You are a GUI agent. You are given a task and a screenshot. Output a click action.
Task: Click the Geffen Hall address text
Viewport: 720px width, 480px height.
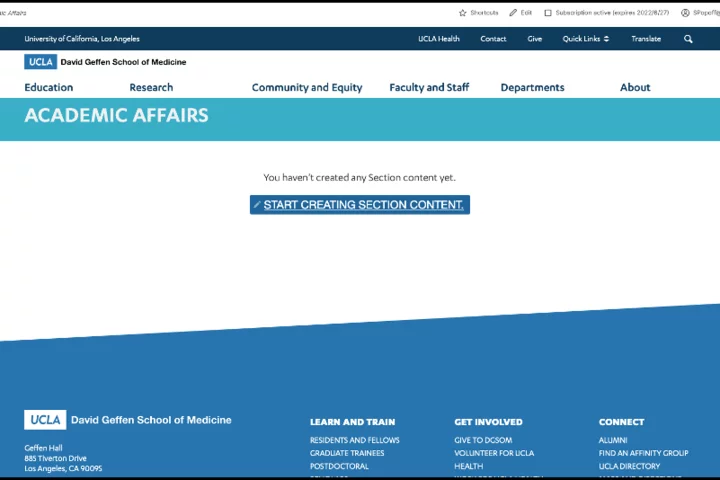tap(43, 448)
